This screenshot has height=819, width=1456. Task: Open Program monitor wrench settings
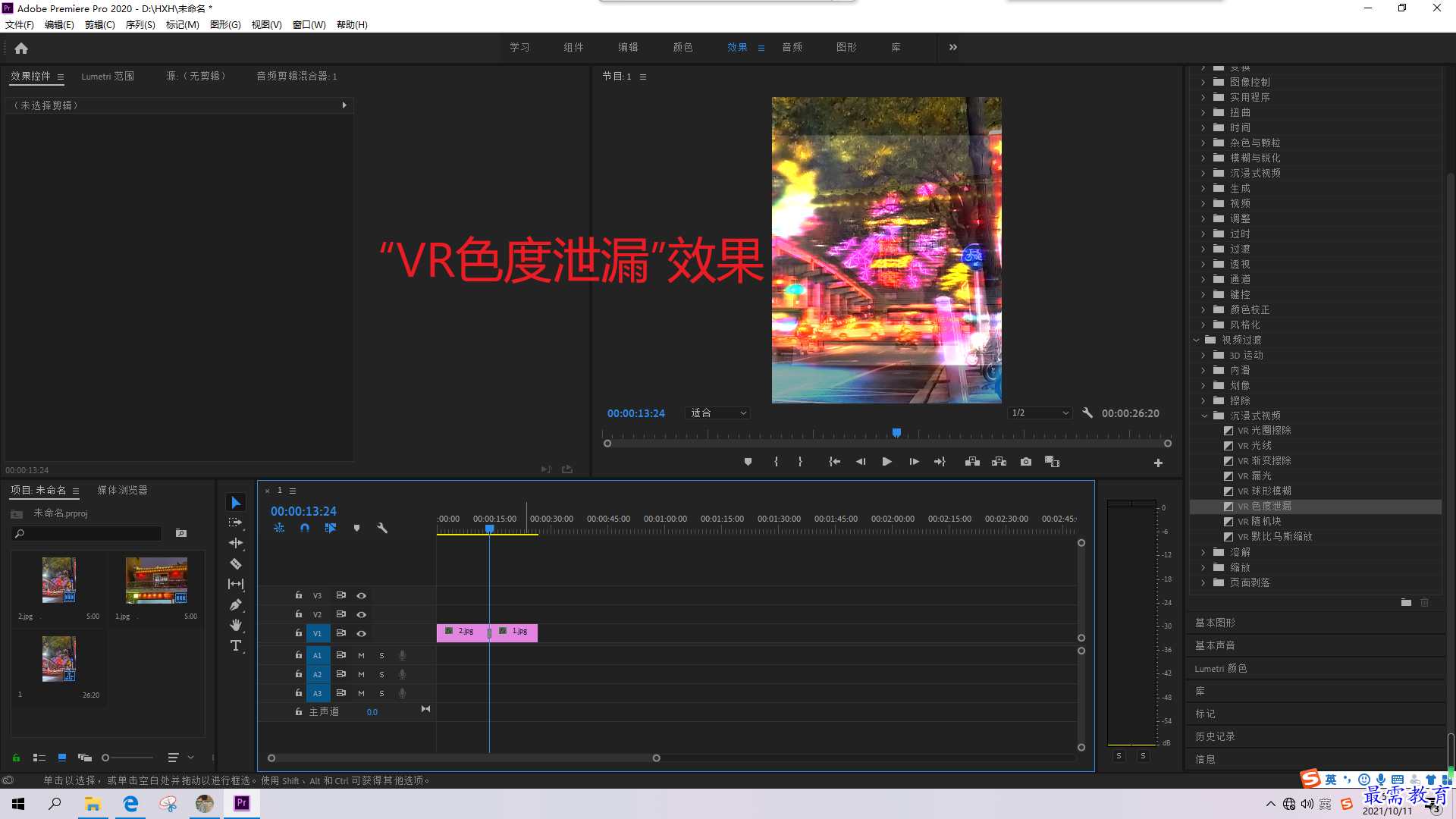point(1087,413)
